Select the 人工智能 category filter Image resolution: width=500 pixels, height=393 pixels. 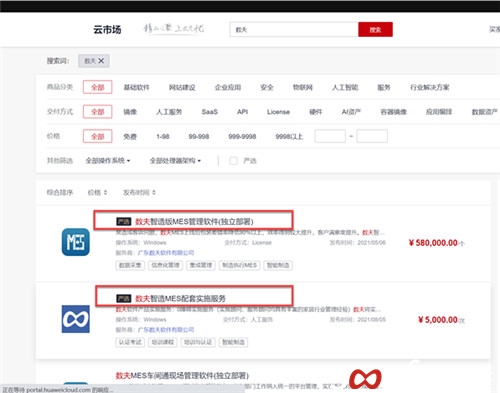tap(345, 87)
